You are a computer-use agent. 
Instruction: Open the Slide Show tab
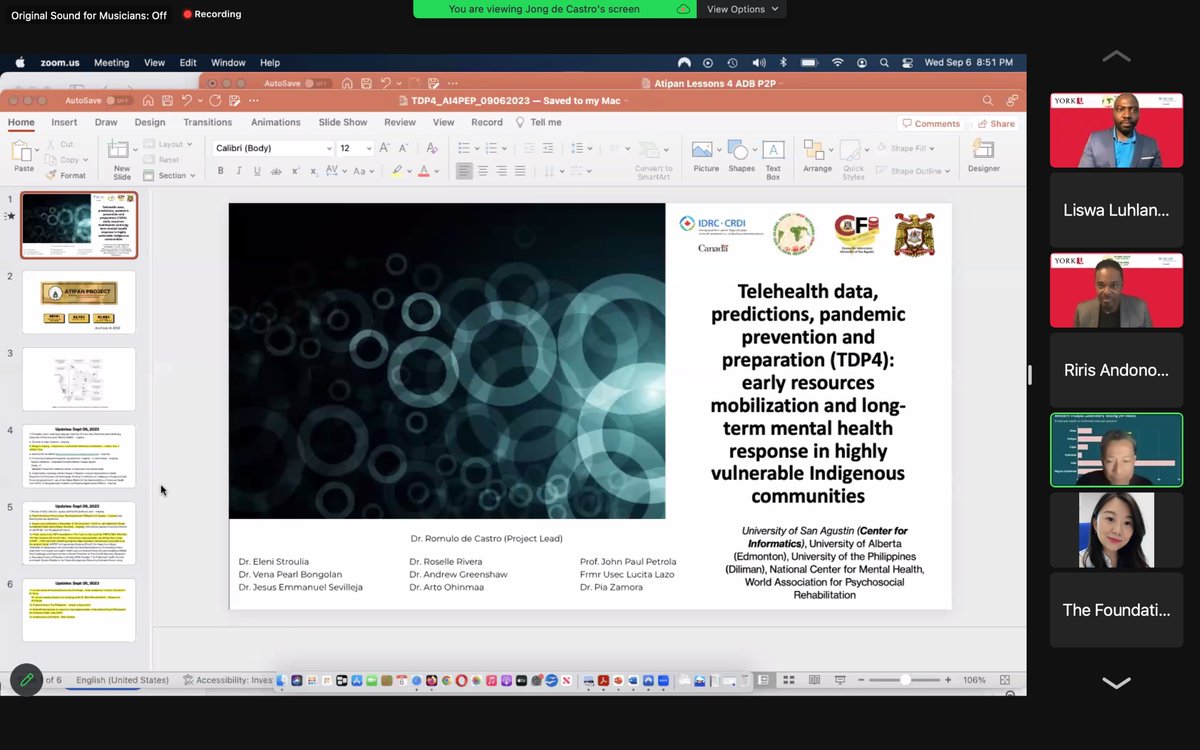pyautogui.click(x=343, y=122)
